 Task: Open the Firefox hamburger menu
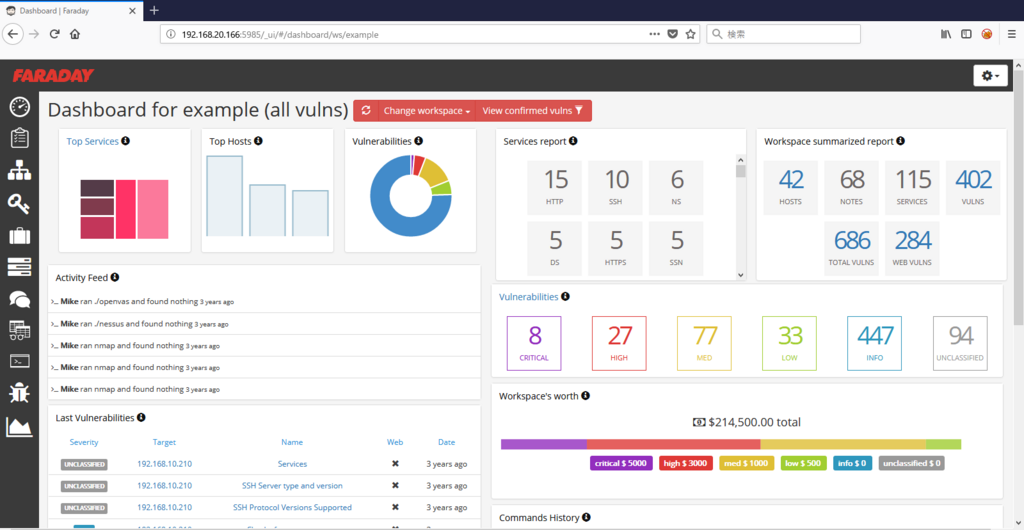point(1012,34)
